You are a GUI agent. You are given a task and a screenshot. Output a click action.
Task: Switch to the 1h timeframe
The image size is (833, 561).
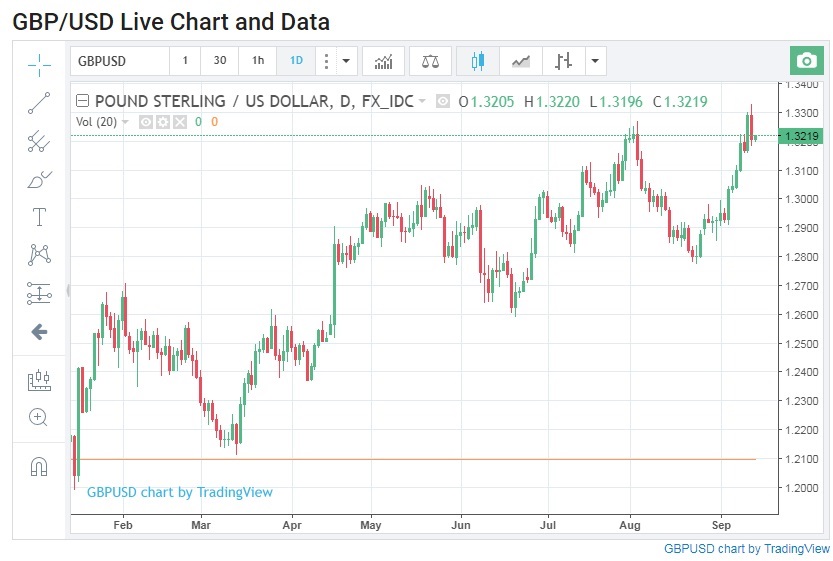(x=258, y=61)
